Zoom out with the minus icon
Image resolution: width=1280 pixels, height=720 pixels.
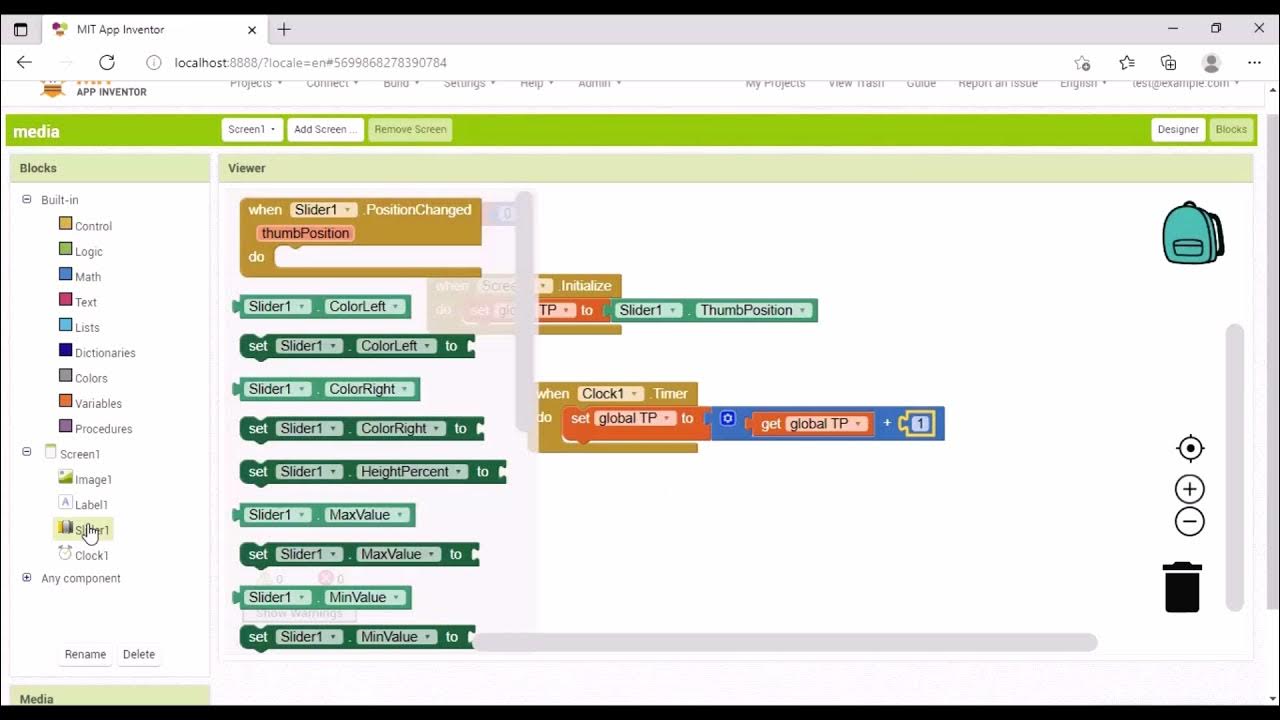click(1189, 522)
